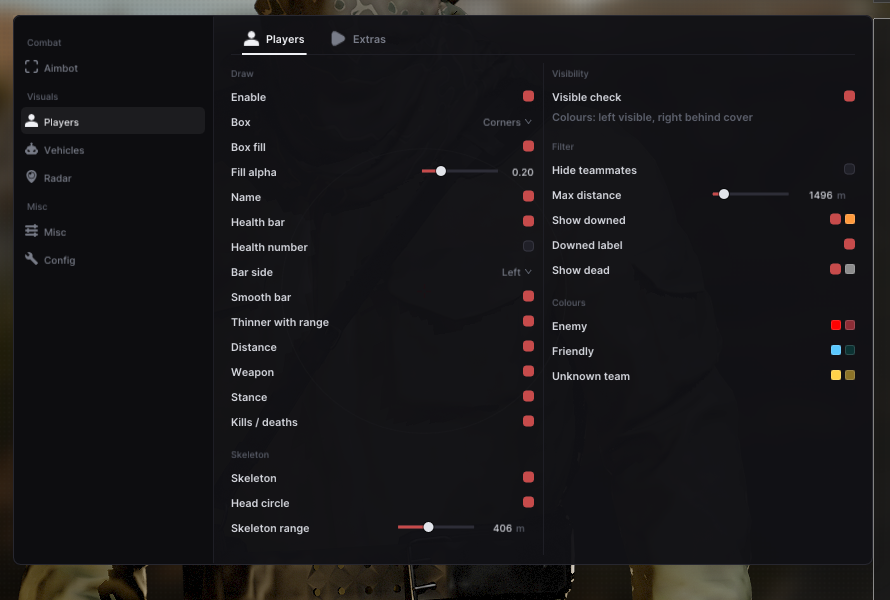Viewport: 890px width, 600px height.
Task: Click the Vehicles icon in the sidebar
Action: coord(32,149)
